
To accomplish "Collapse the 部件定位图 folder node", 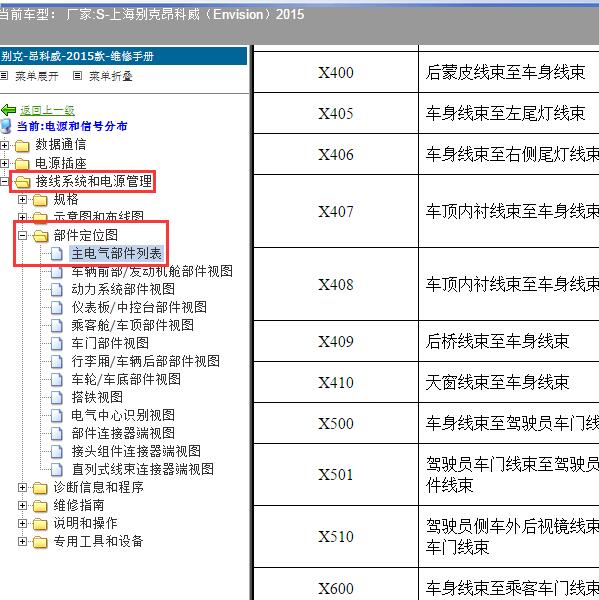I will point(22,235).
